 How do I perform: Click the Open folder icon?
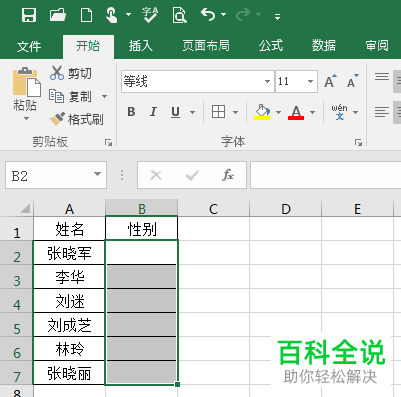click(x=58, y=15)
